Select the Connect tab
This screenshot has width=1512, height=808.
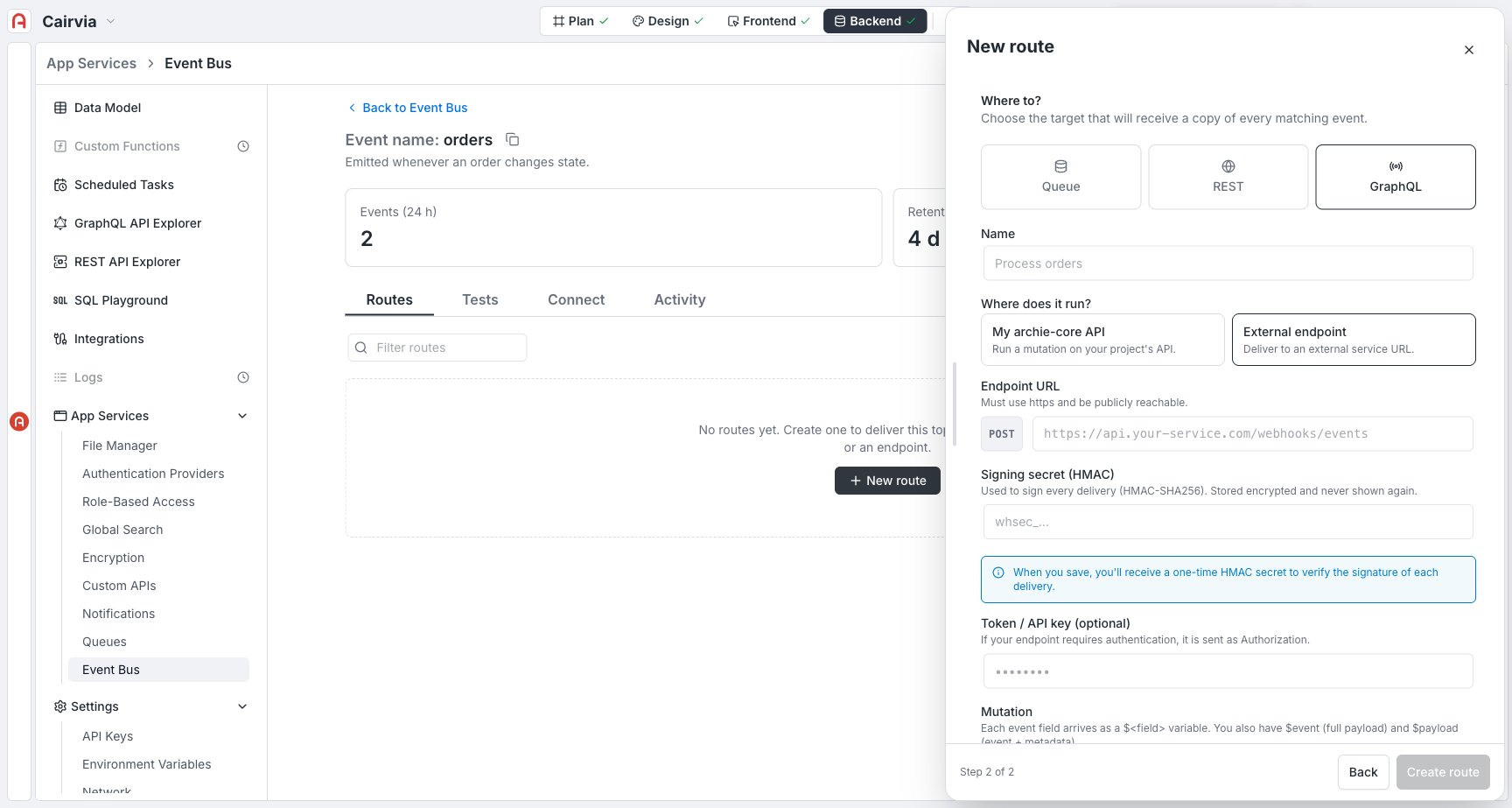576,299
